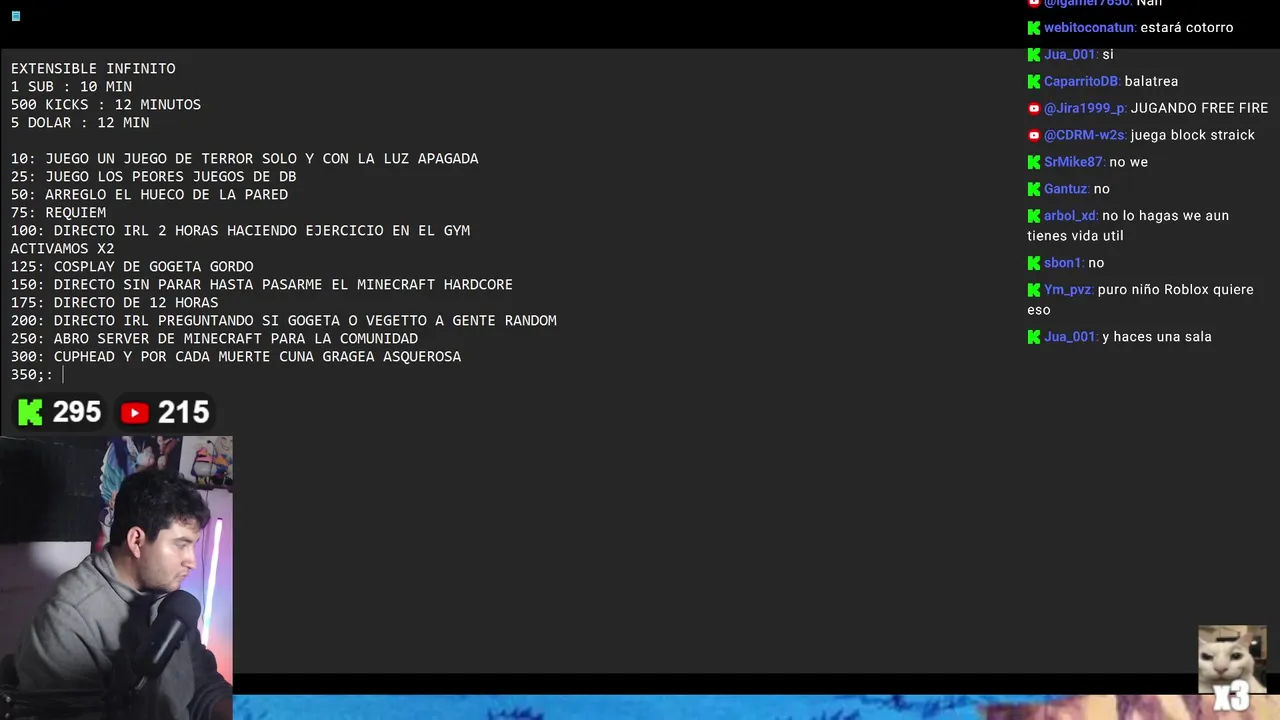Viewport: 1280px width, 720px height.
Task: Click username CaparritoDB in chat
Action: click(x=1081, y=82)
